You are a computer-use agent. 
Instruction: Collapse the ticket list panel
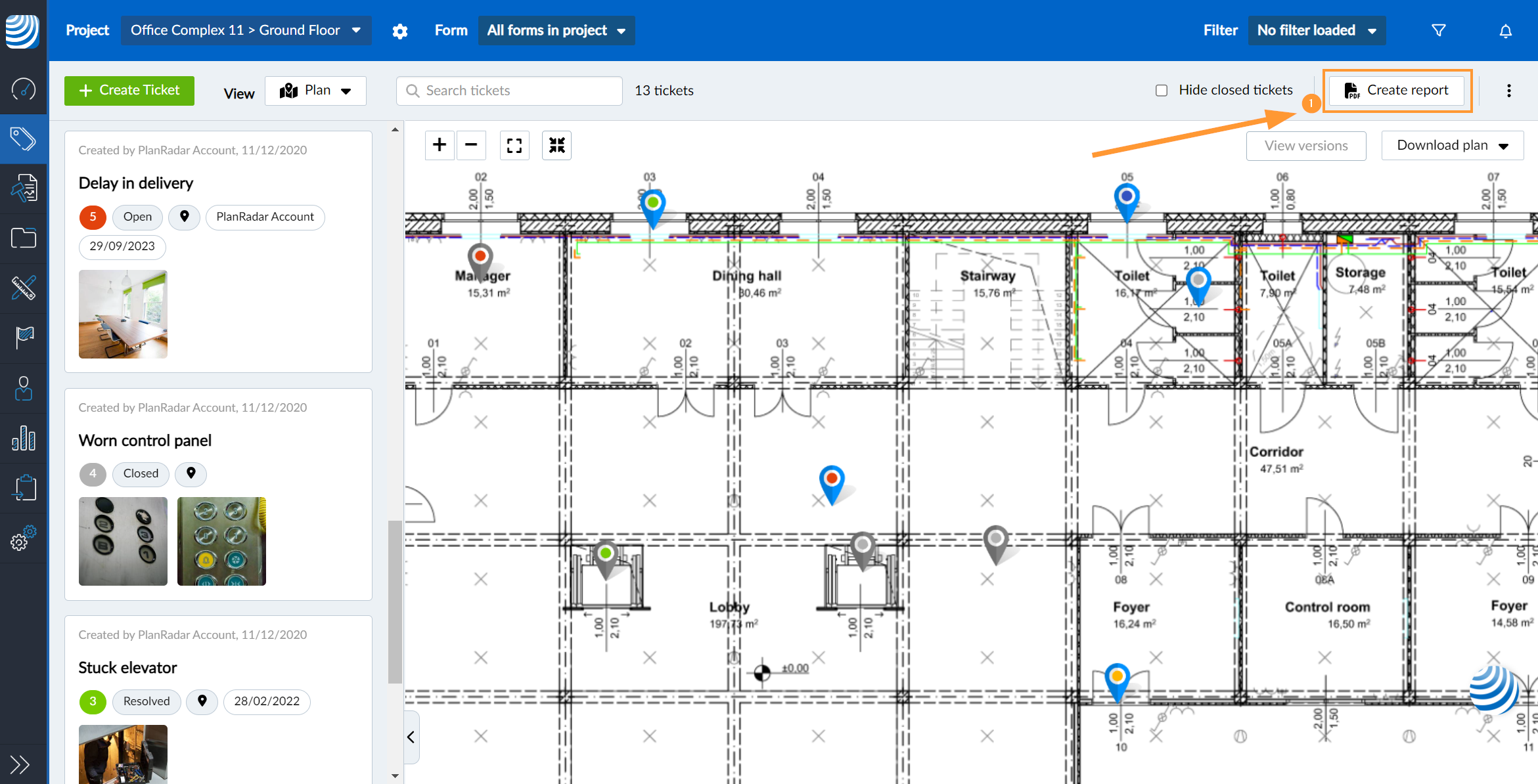(x=411, y=737)
